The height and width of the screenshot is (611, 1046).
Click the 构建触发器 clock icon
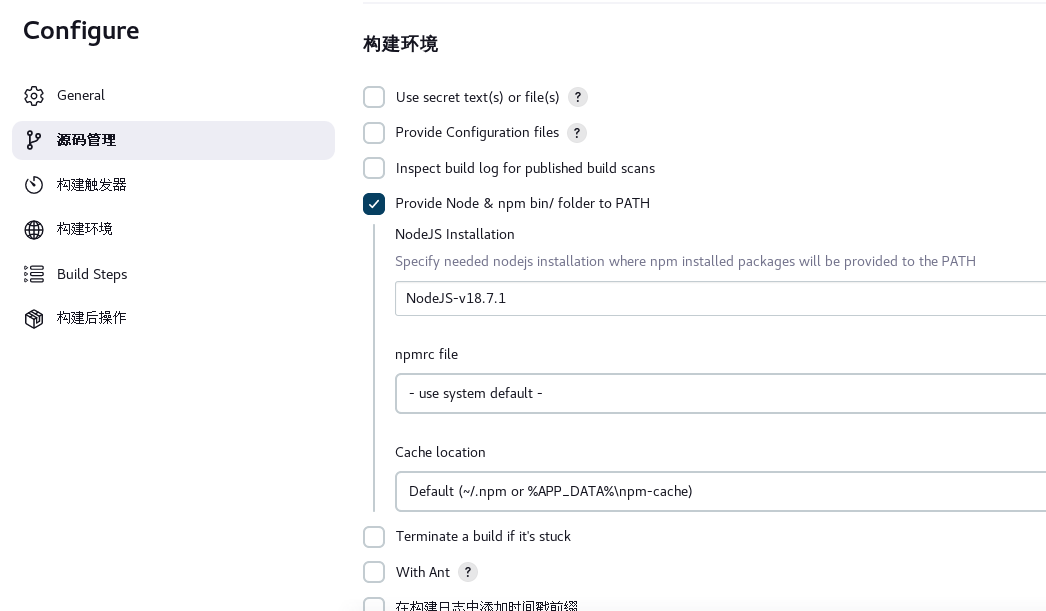34,184
